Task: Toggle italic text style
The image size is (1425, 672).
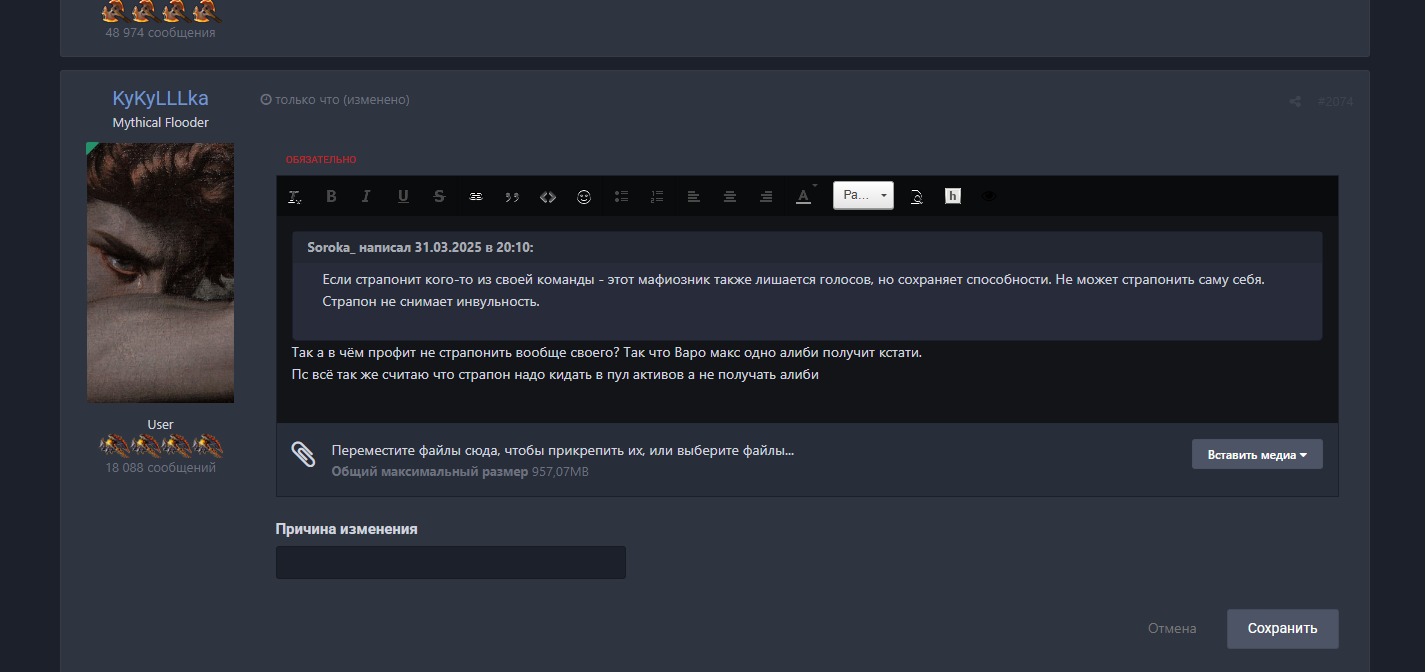Action: point(366,197)
